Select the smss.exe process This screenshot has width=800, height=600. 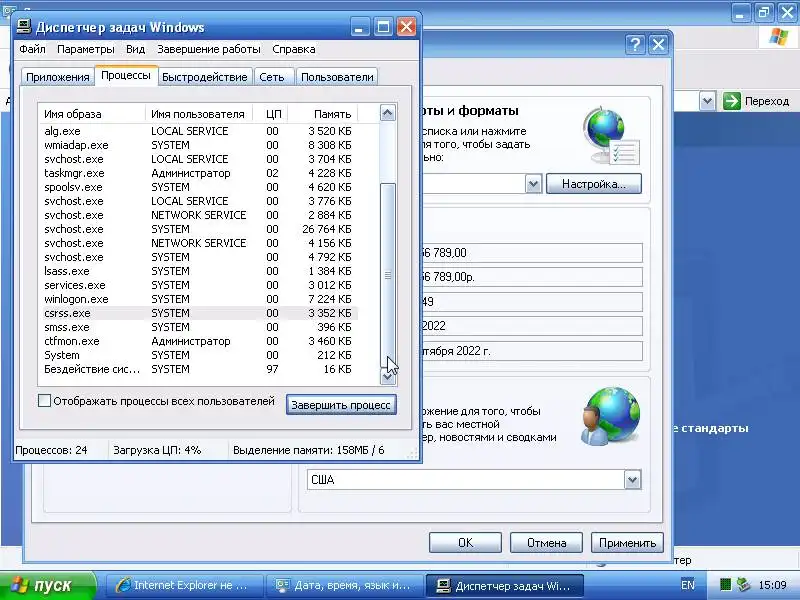point(199,327)
